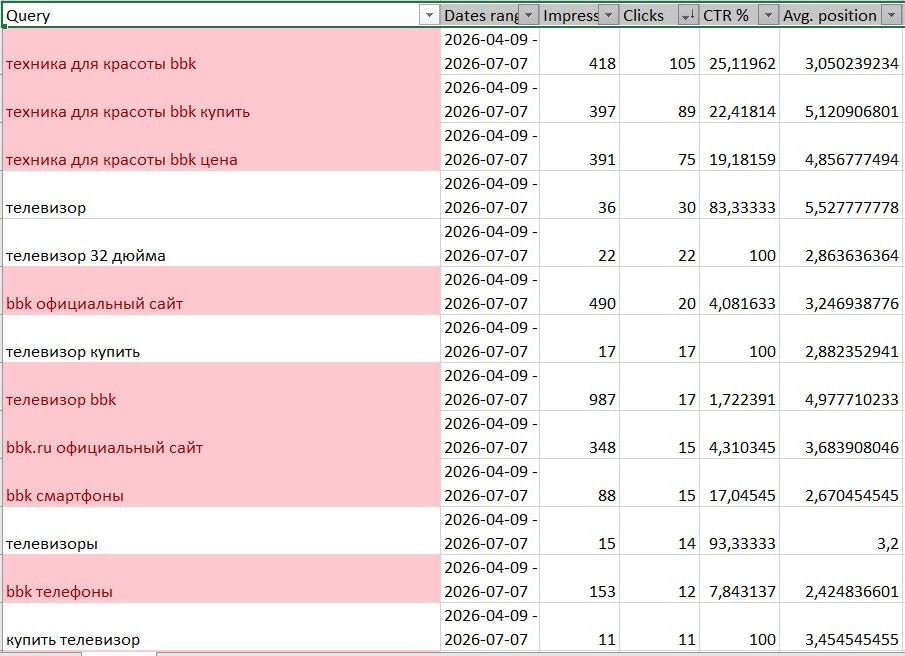Click CTR value 22,41814
Viewport: 905px width, 656px height.
pos(739,99)
